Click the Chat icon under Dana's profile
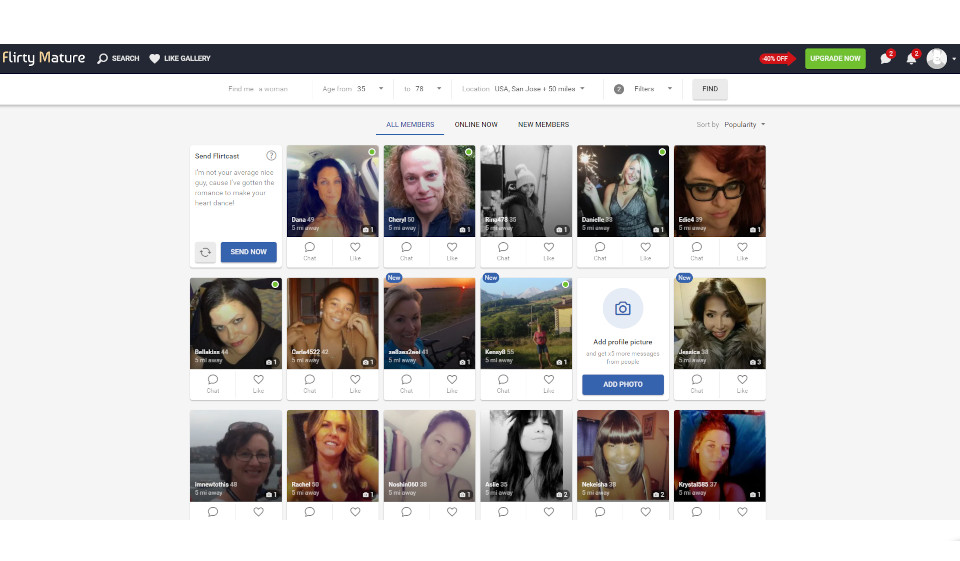Image resolution: width=960 pixels, height=561 pixels. click(310, 250)
